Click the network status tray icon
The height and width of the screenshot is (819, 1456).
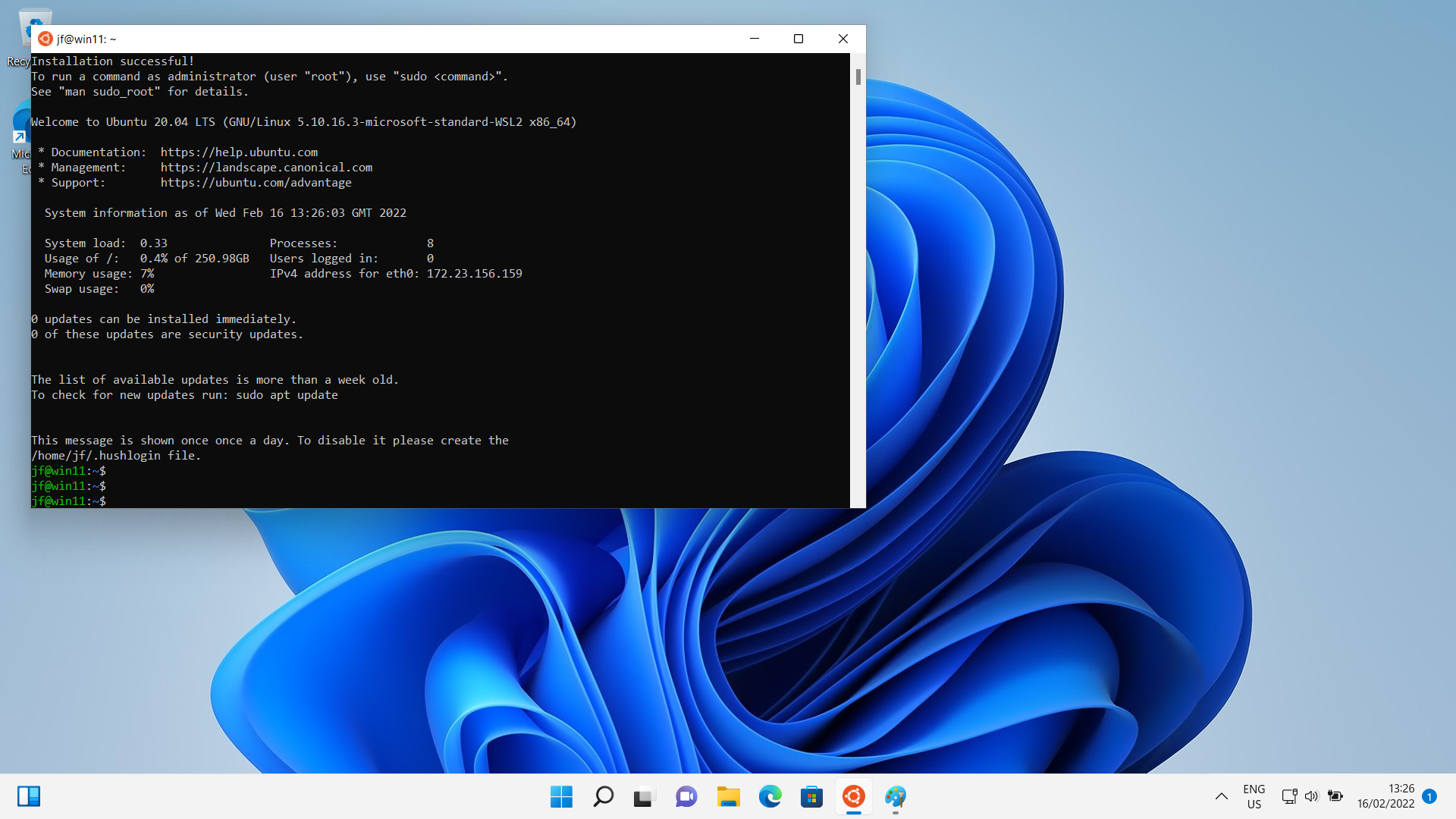click(x=1289, y=796)
